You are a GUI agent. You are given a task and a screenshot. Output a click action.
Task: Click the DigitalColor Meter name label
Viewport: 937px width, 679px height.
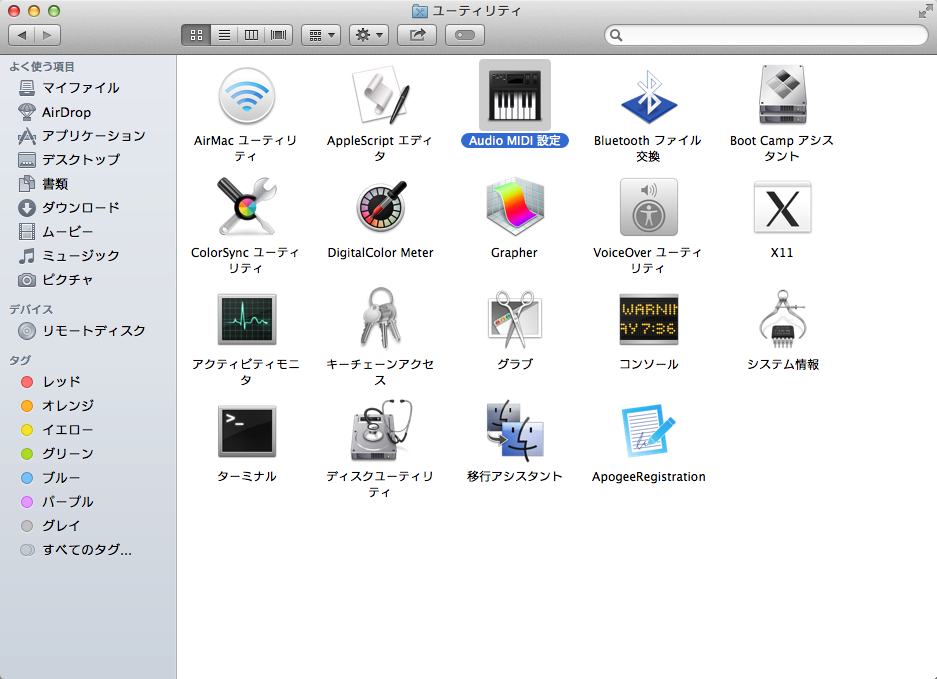pyautogui.click(x=381, y=252)
